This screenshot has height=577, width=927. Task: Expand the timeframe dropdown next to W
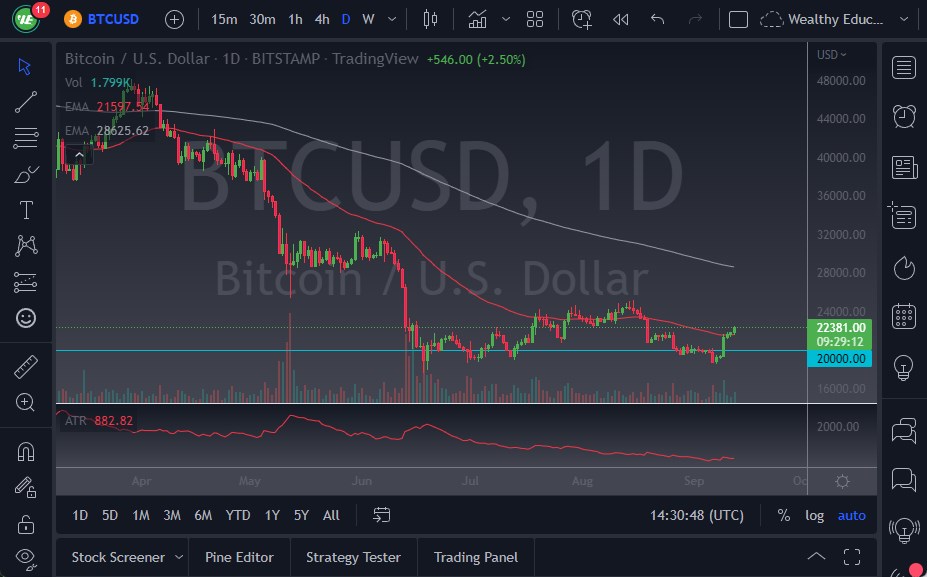391,19
